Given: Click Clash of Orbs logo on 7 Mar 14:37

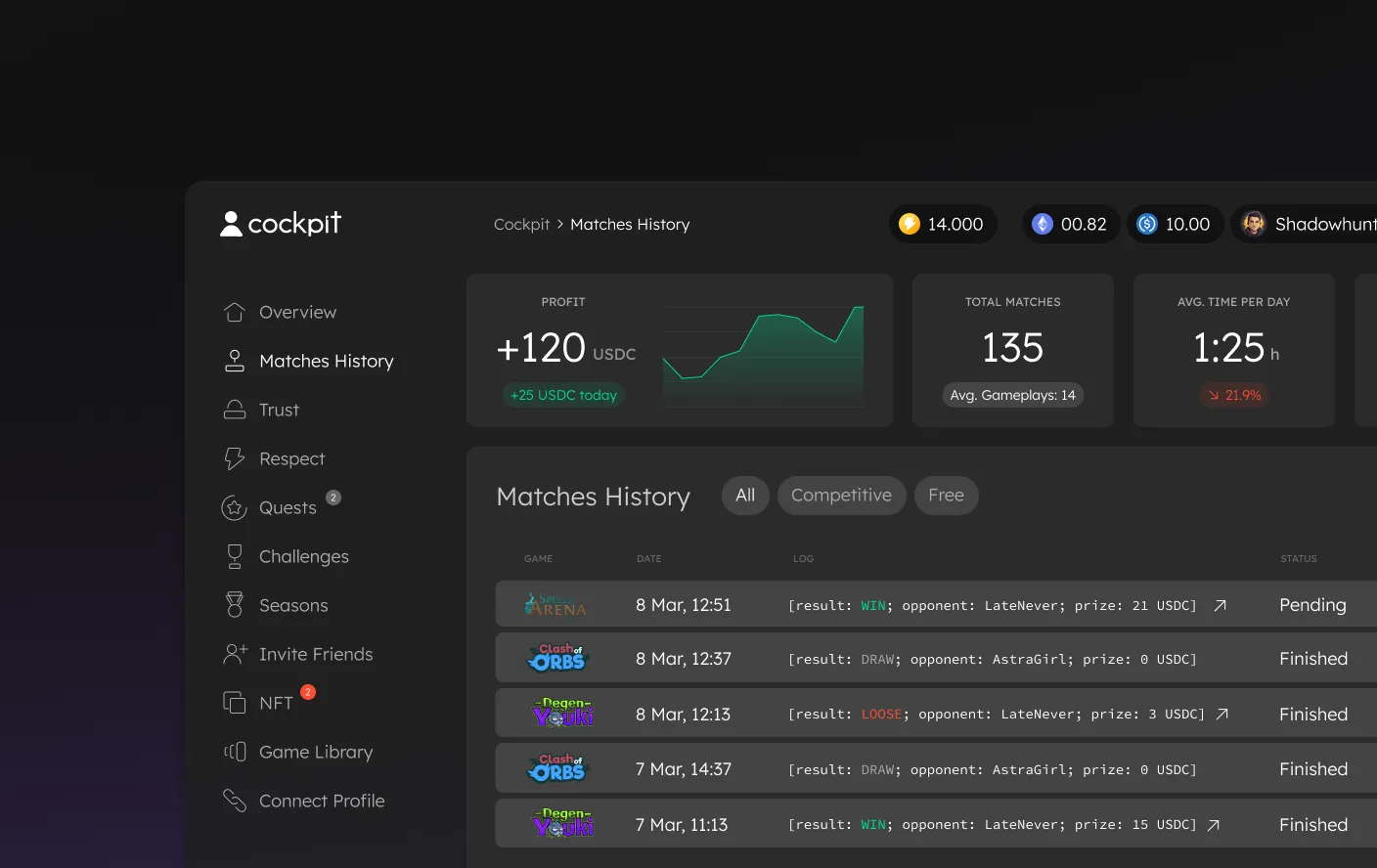Looking at the screenshot, I should click(557, 768).
